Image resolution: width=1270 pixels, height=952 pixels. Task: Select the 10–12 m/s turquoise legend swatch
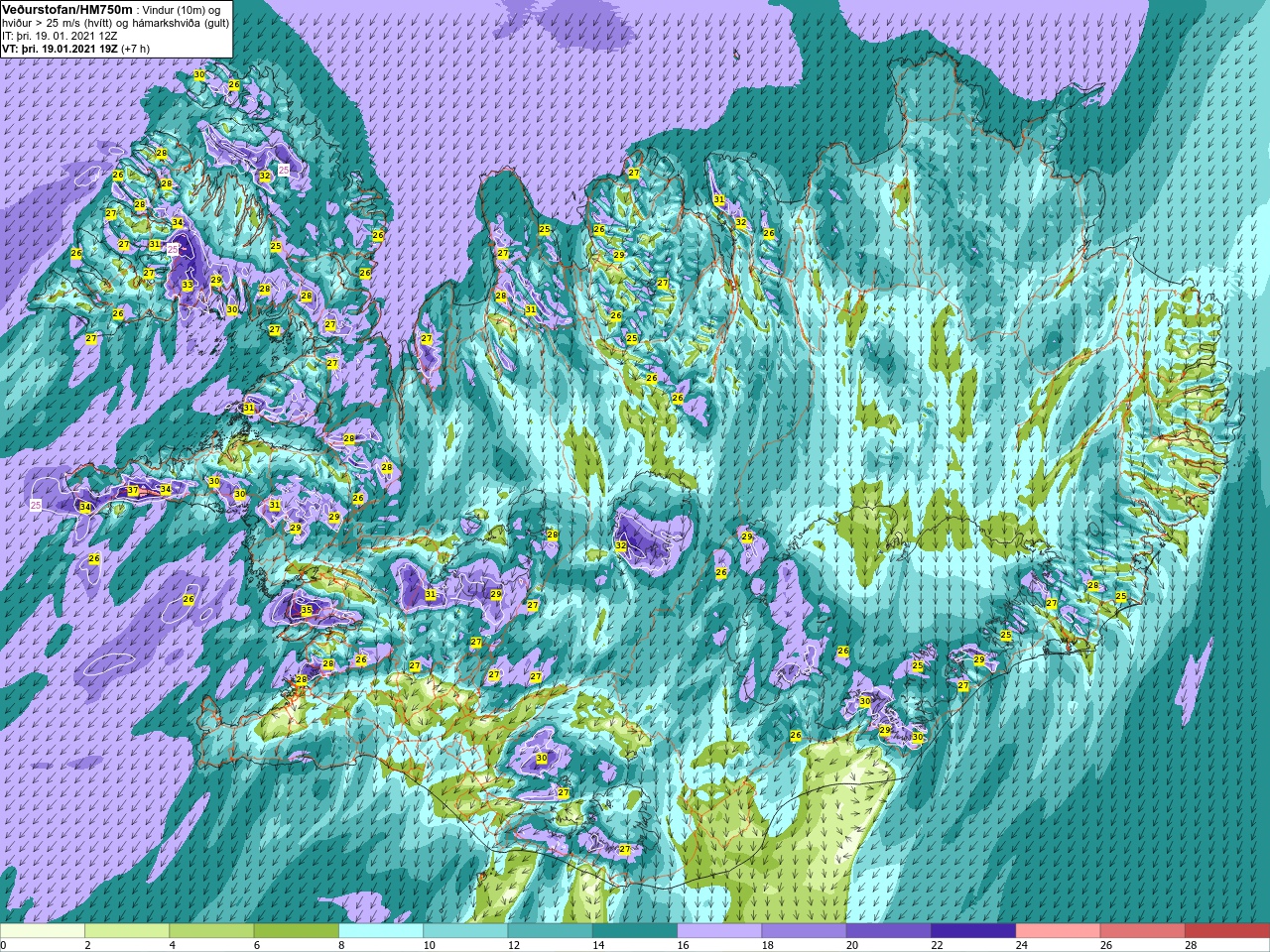click(x=465, y=931)
